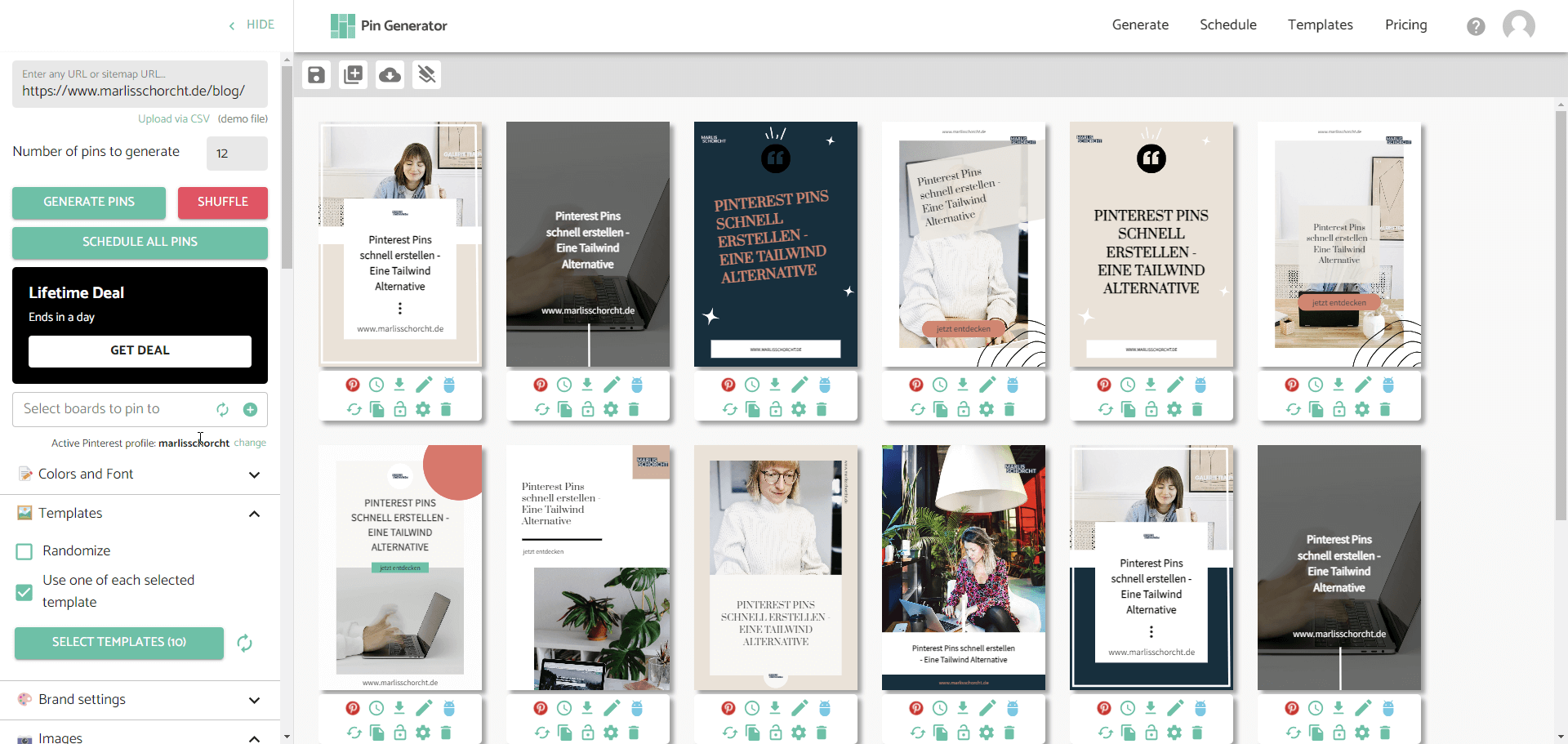The image size is (1568, 744).
Task: Collapse the Images section chevron
Action: pos(254,738)
